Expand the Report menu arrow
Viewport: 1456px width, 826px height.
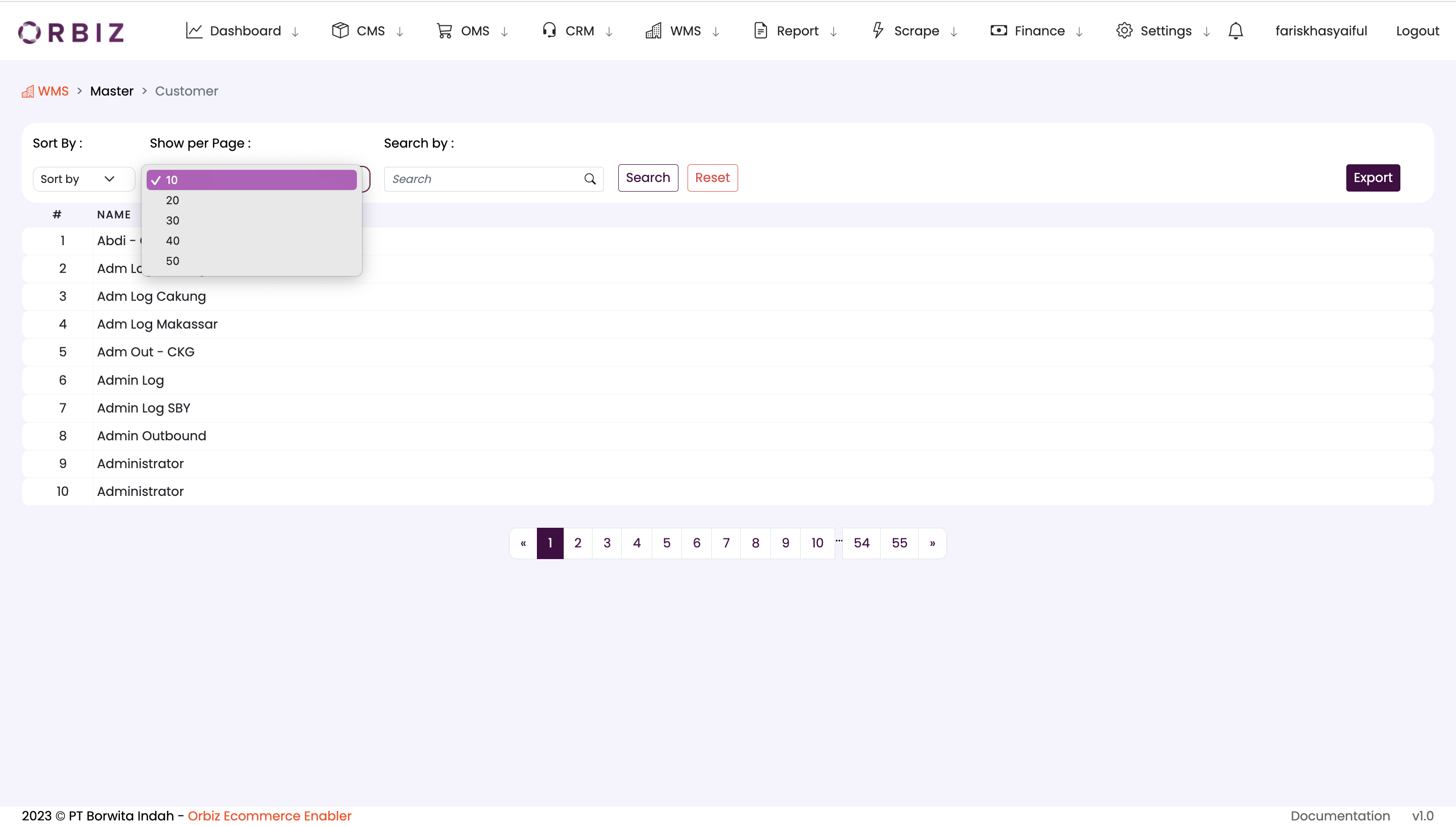833,32
